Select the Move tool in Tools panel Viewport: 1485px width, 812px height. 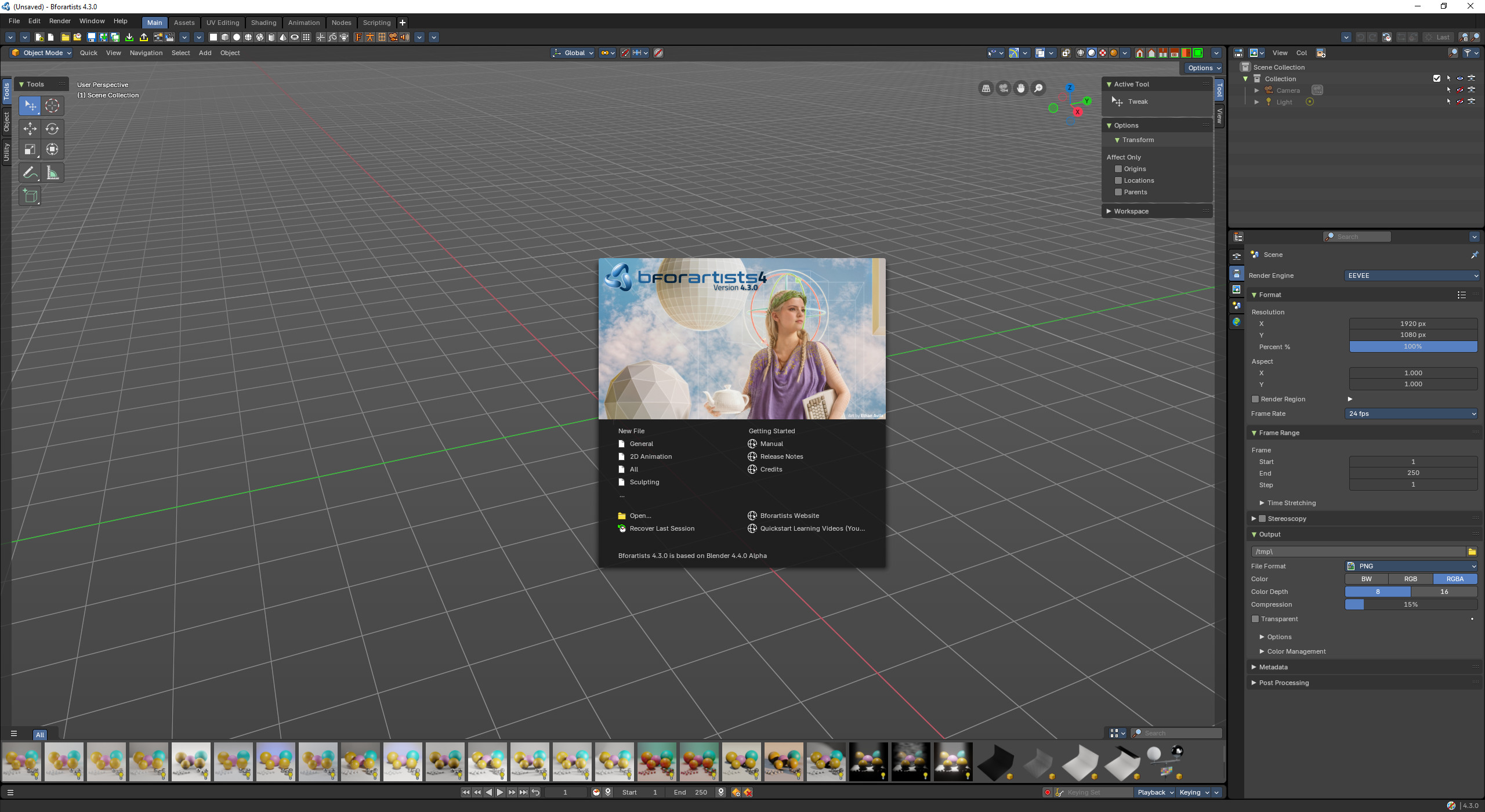30,129
